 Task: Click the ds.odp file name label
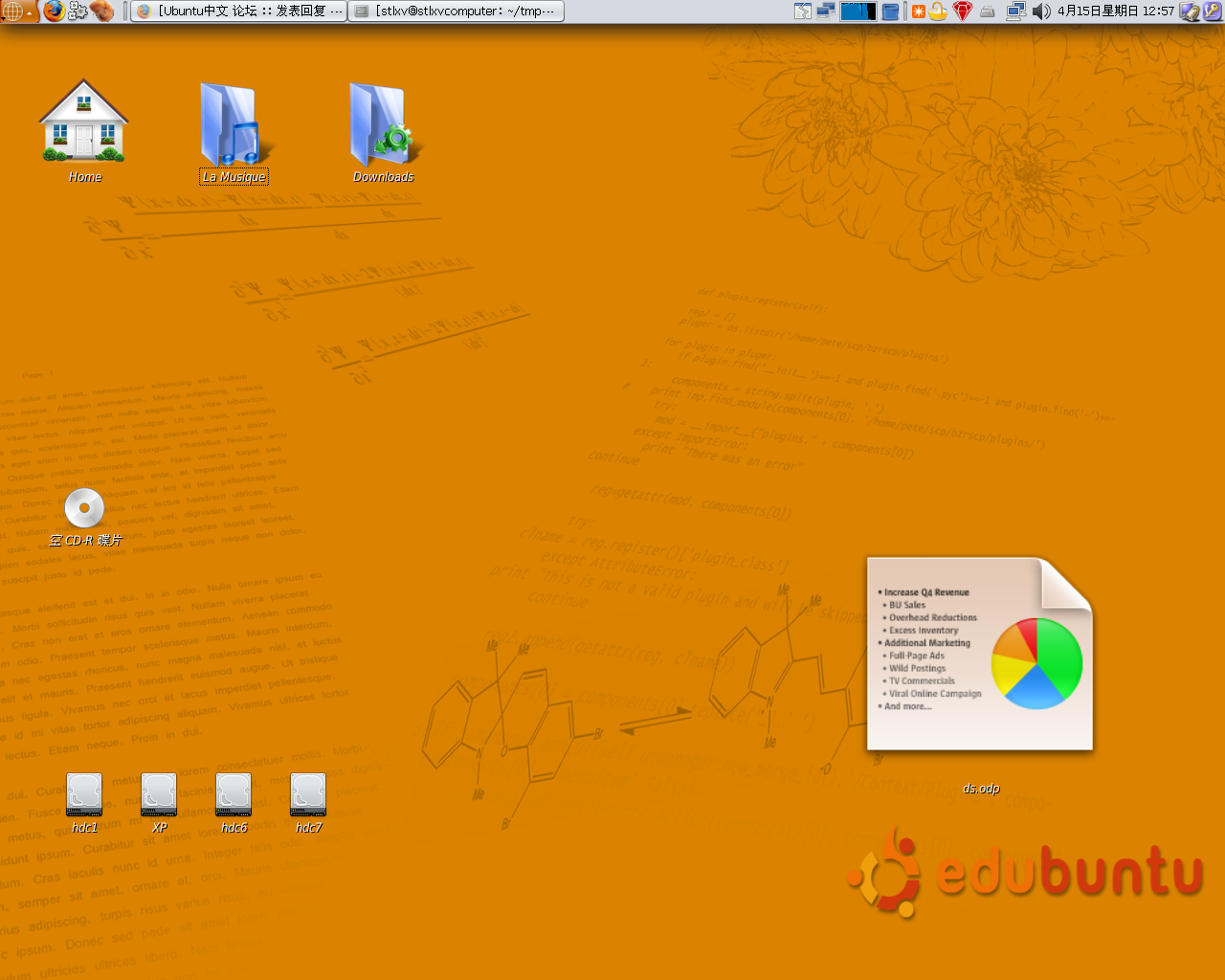[981, 789]
